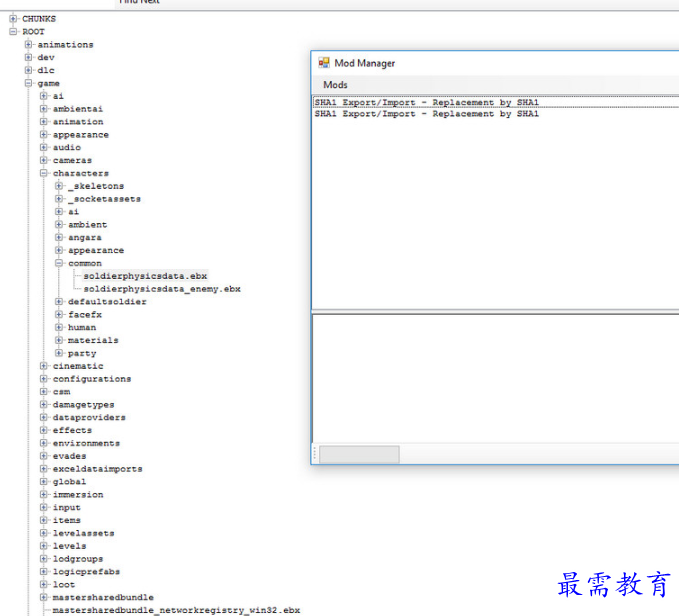Select the global folder label
This screenshot has width=679, height=616.
click(69, 481)
